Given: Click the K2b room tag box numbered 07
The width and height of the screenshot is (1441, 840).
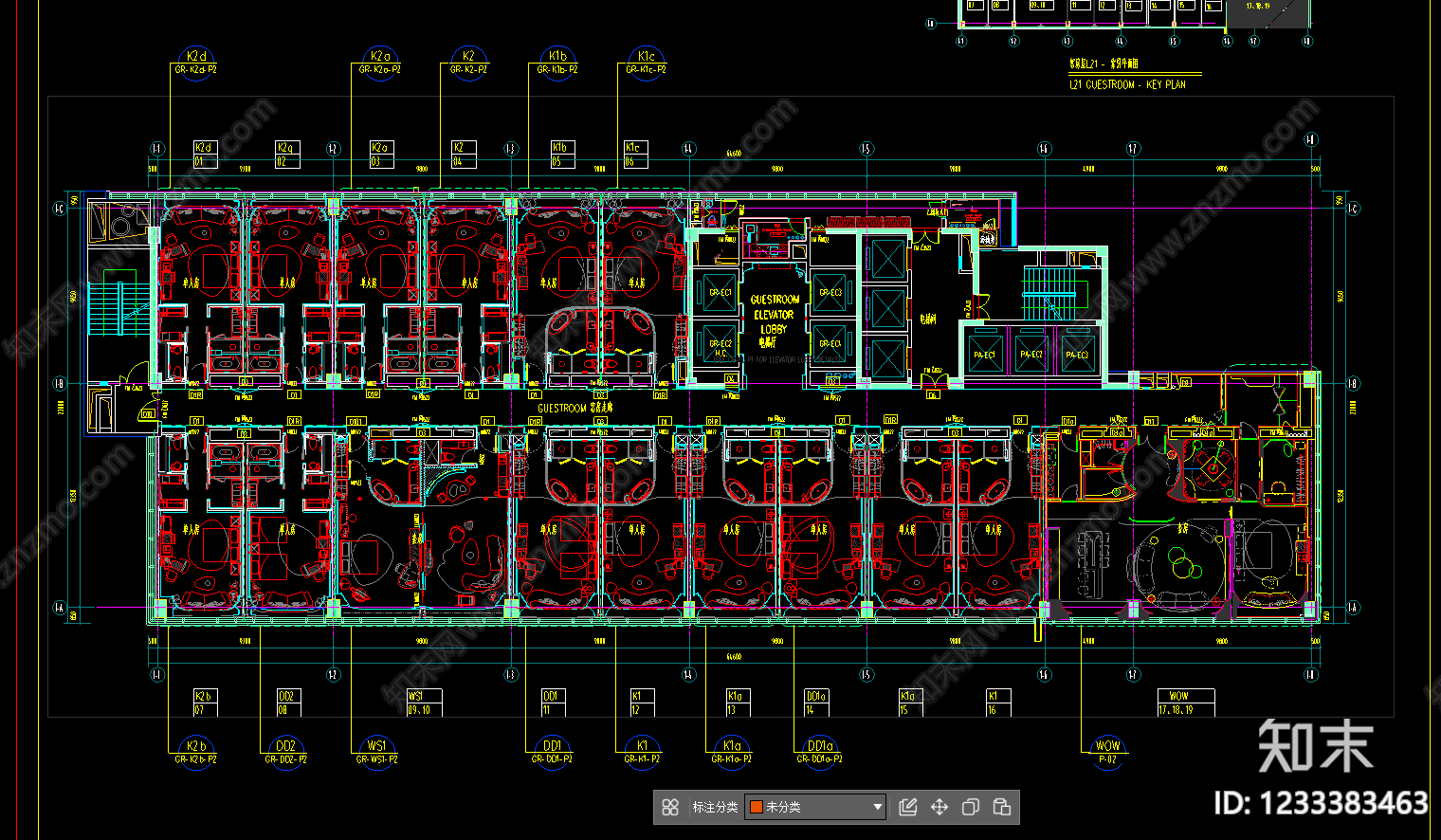Looking at the screenshot, I should pyautogui.click(x=204, y=703).
